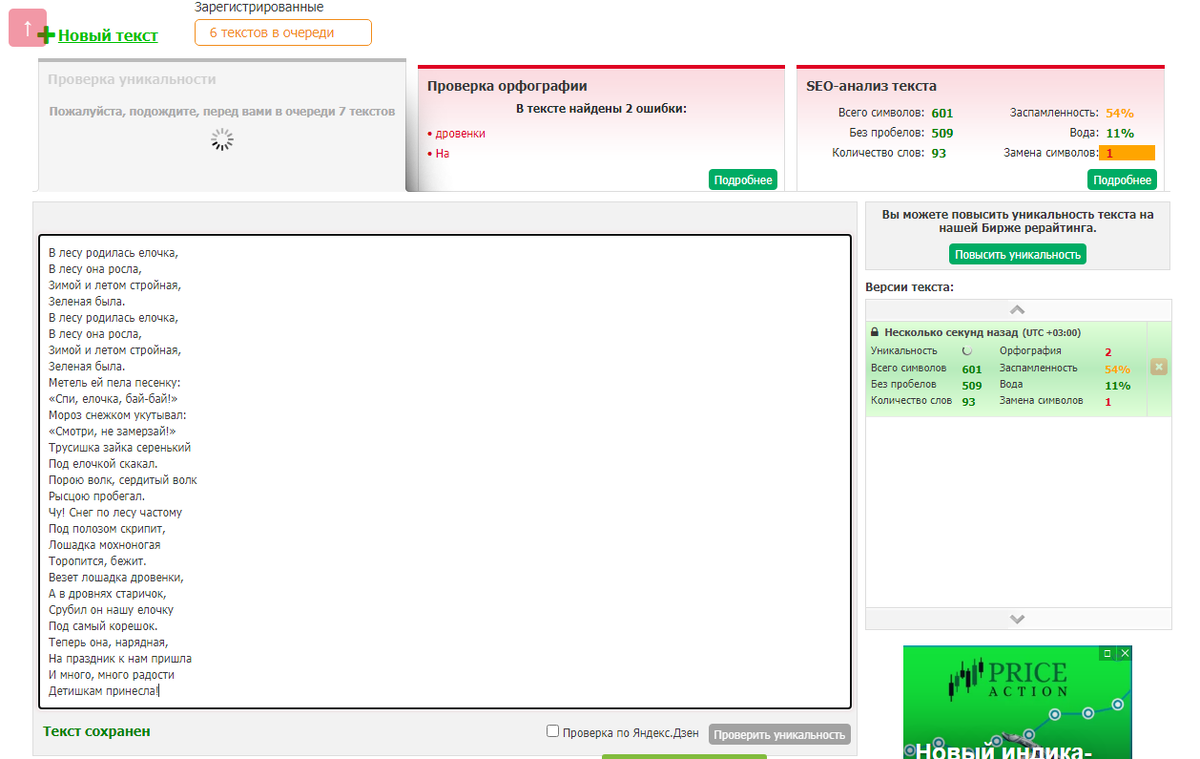Open the Новый текст link
The width and height of the screenshot is (1200, 759).
point(108,36)
